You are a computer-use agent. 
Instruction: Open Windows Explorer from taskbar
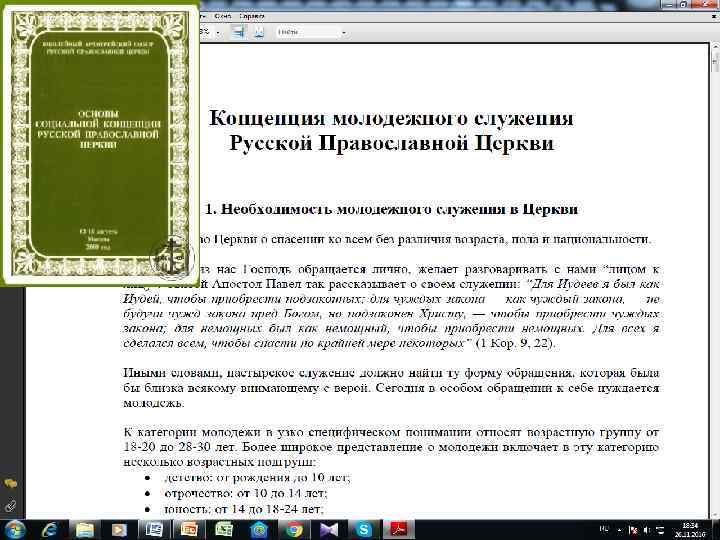[x=84, y=530]
